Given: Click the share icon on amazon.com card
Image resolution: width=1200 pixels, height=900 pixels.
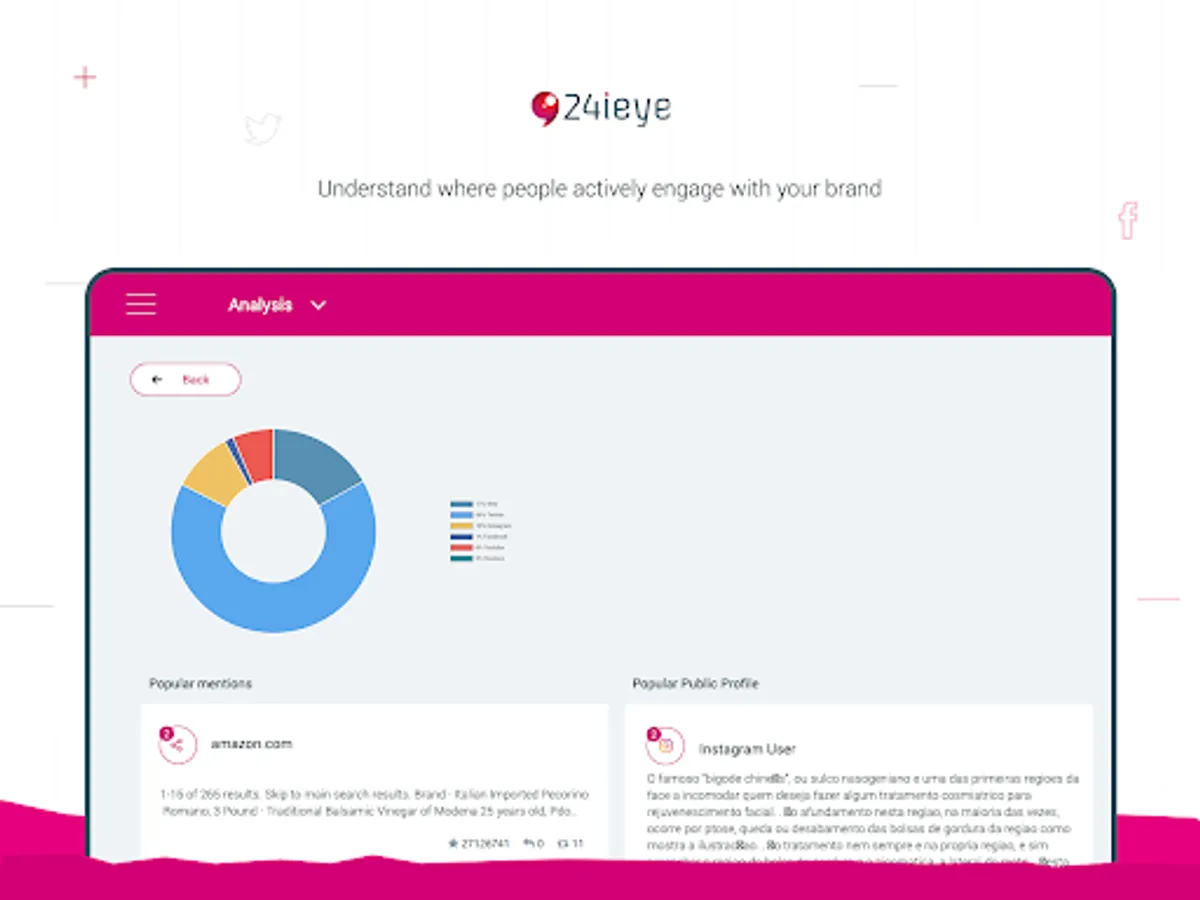Looking at the screenshot, I should 177,745.
